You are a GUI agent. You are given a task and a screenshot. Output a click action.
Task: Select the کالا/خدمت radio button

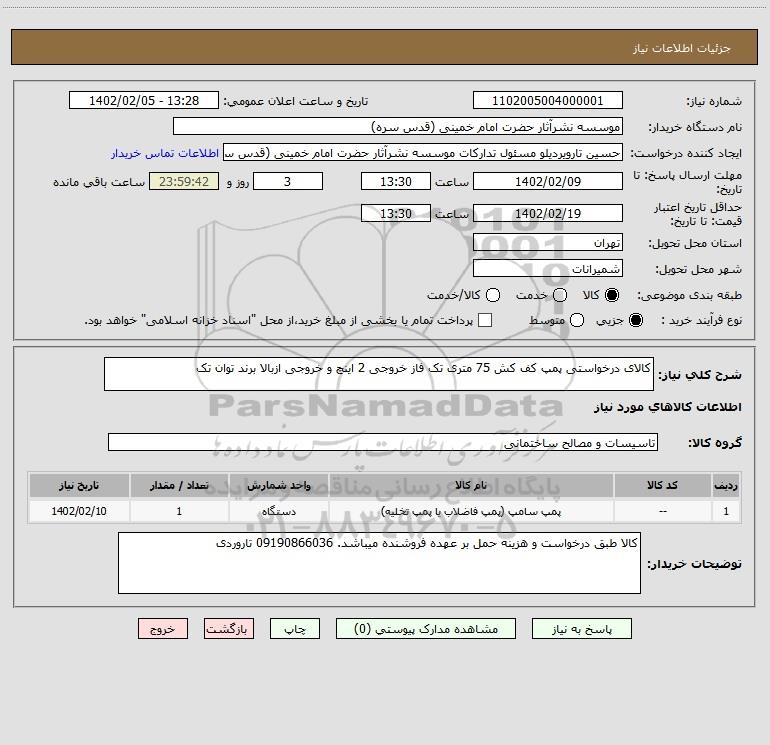pyautogui.click(x=493, y=295)
